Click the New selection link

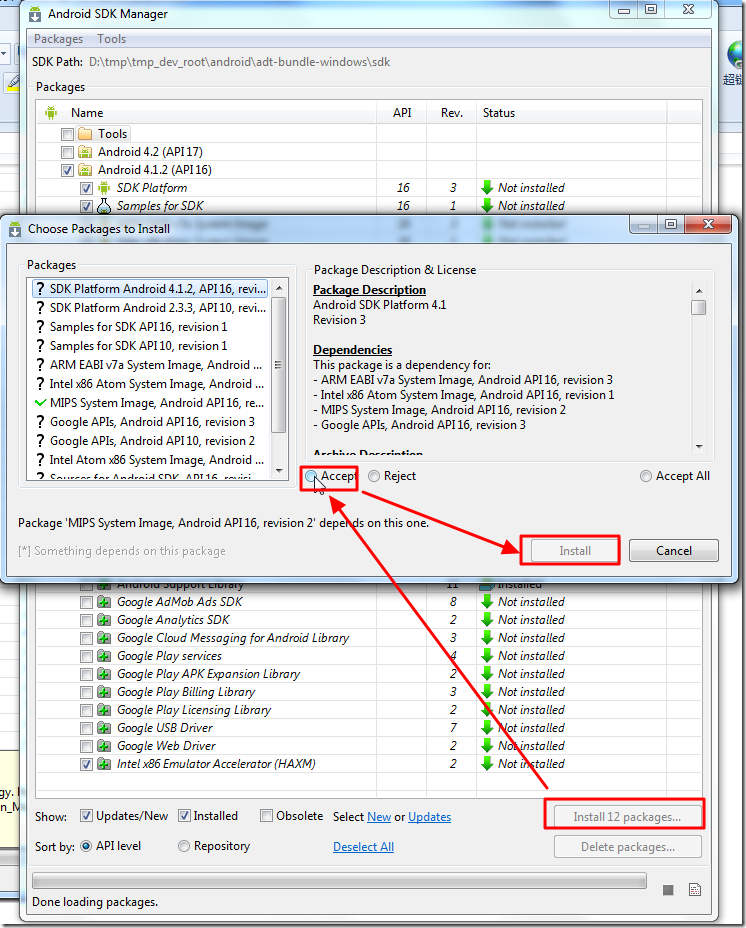pyautogui.click(x=379, y=817)
